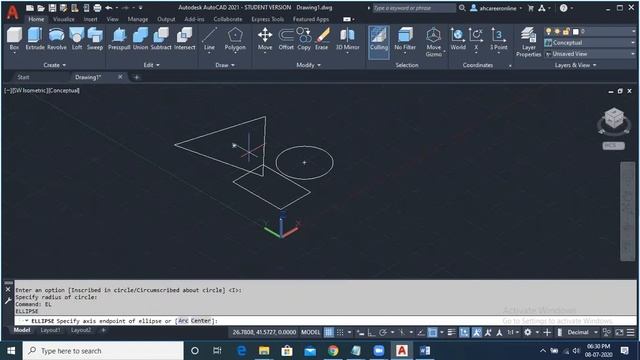Image resolution: width=640 pixels, height=360 pixels.
Task: Click the layer color white swatch
Action: coord(576,31)
